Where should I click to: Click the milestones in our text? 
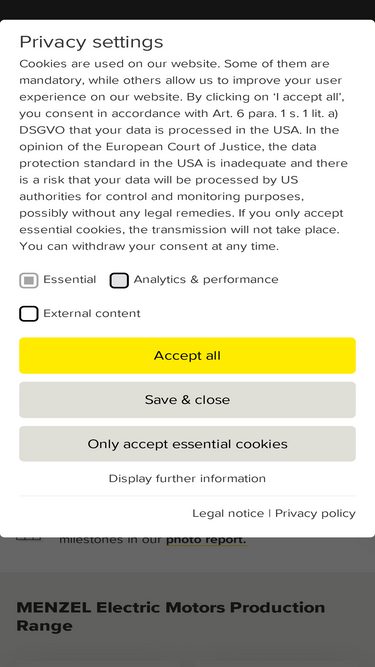point(111,540)
